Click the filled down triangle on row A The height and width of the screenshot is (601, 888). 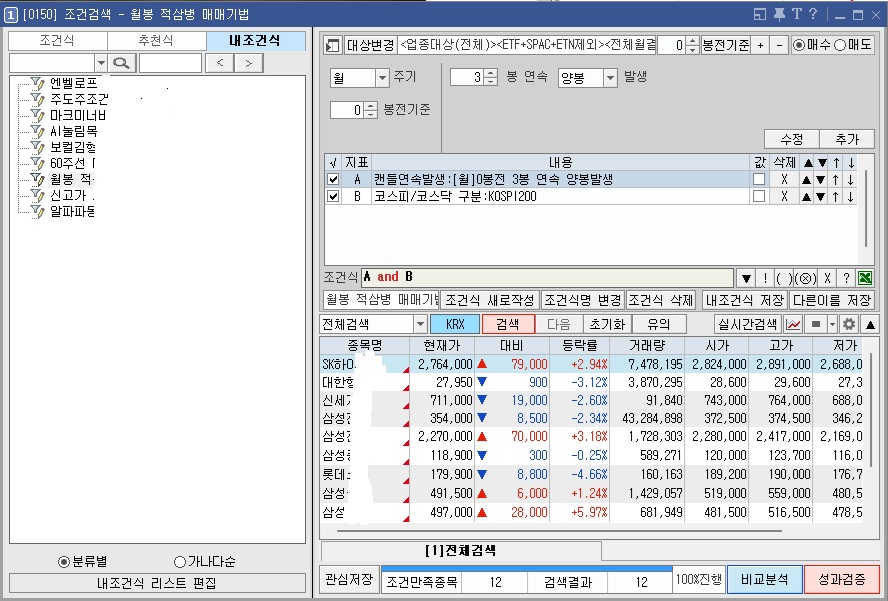(821, 180)
